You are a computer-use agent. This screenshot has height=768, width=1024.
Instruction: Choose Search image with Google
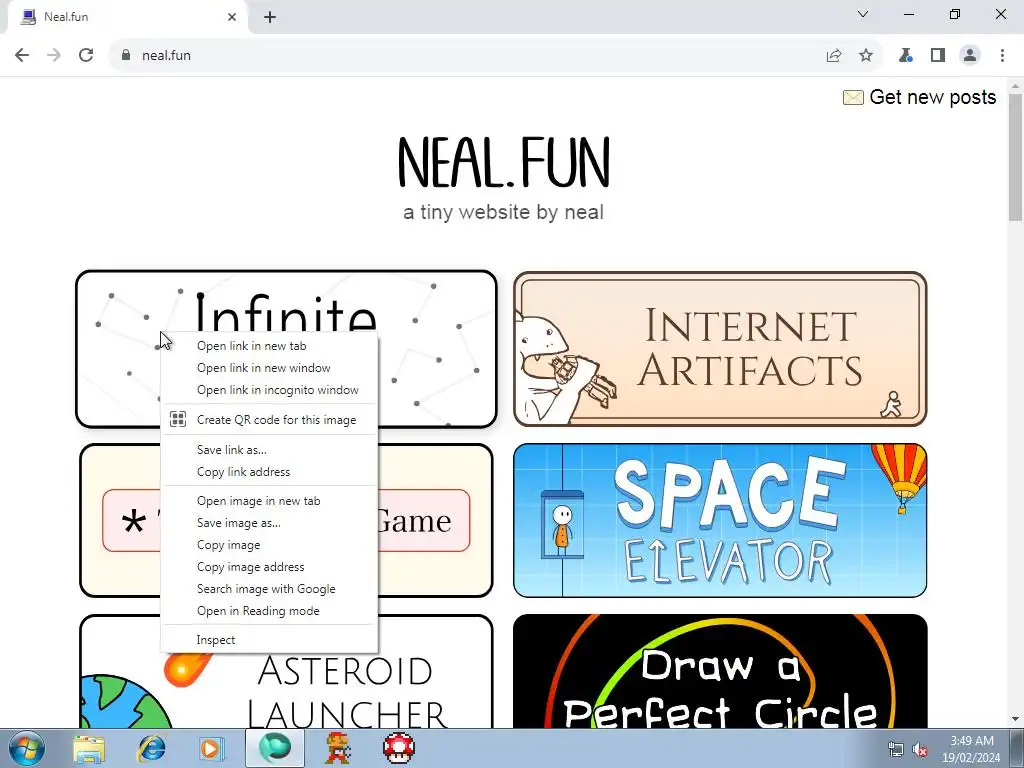point(269,589)
